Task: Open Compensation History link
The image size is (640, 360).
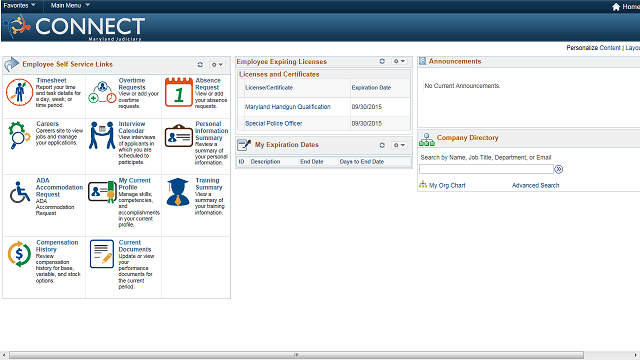Action: (57, 246)
